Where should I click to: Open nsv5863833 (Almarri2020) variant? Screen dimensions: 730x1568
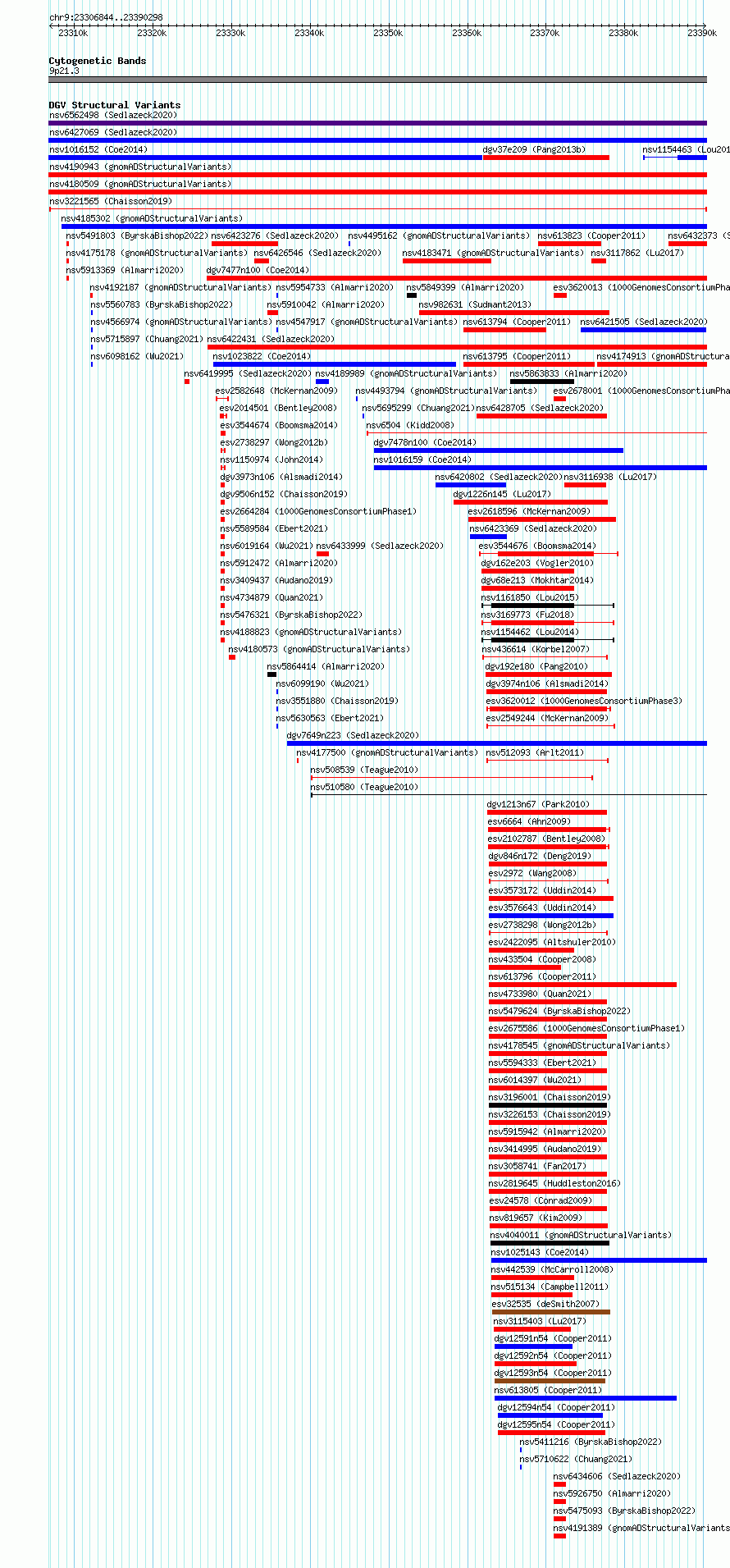[x=568, y=373]
